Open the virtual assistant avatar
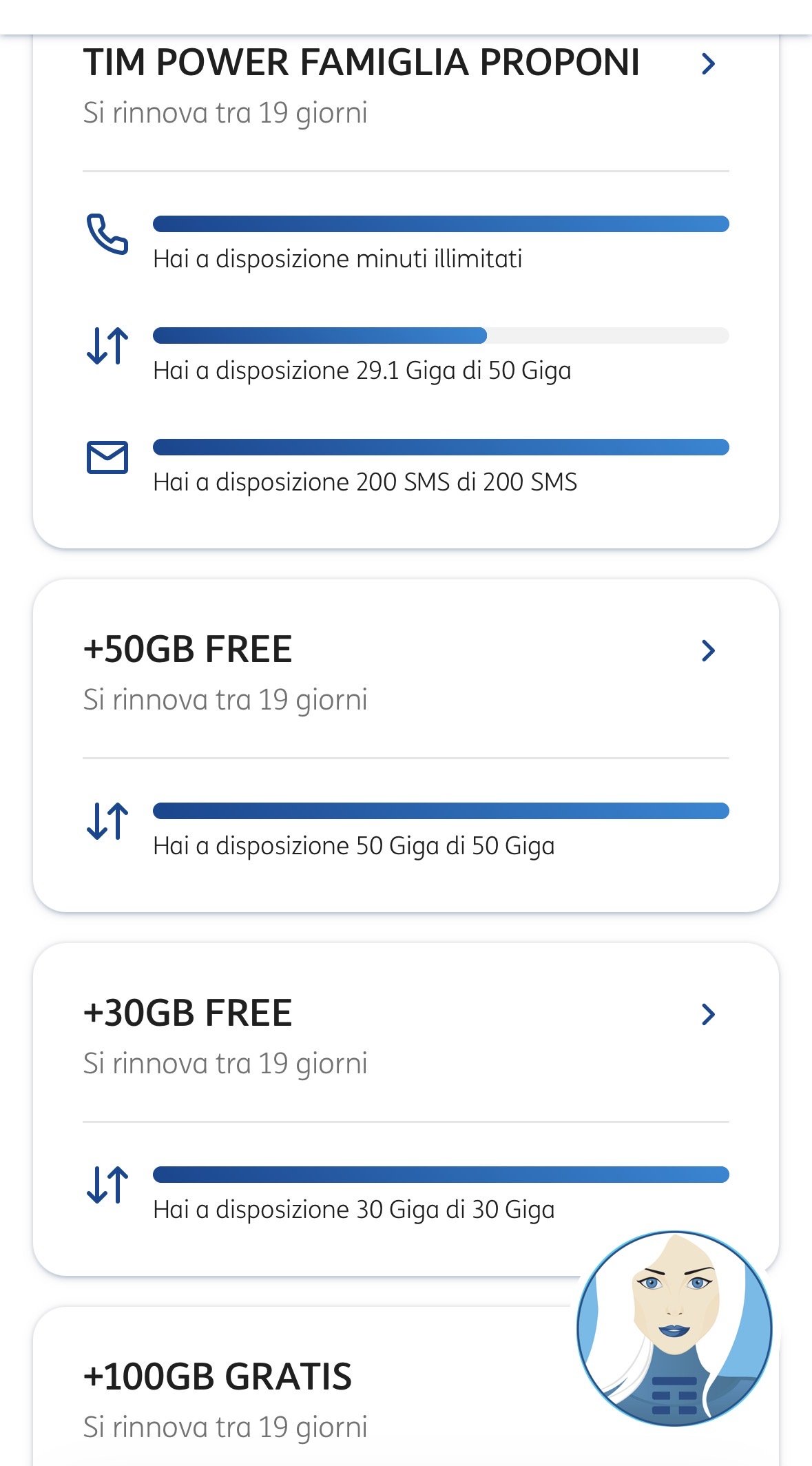 pos(674,1328)
